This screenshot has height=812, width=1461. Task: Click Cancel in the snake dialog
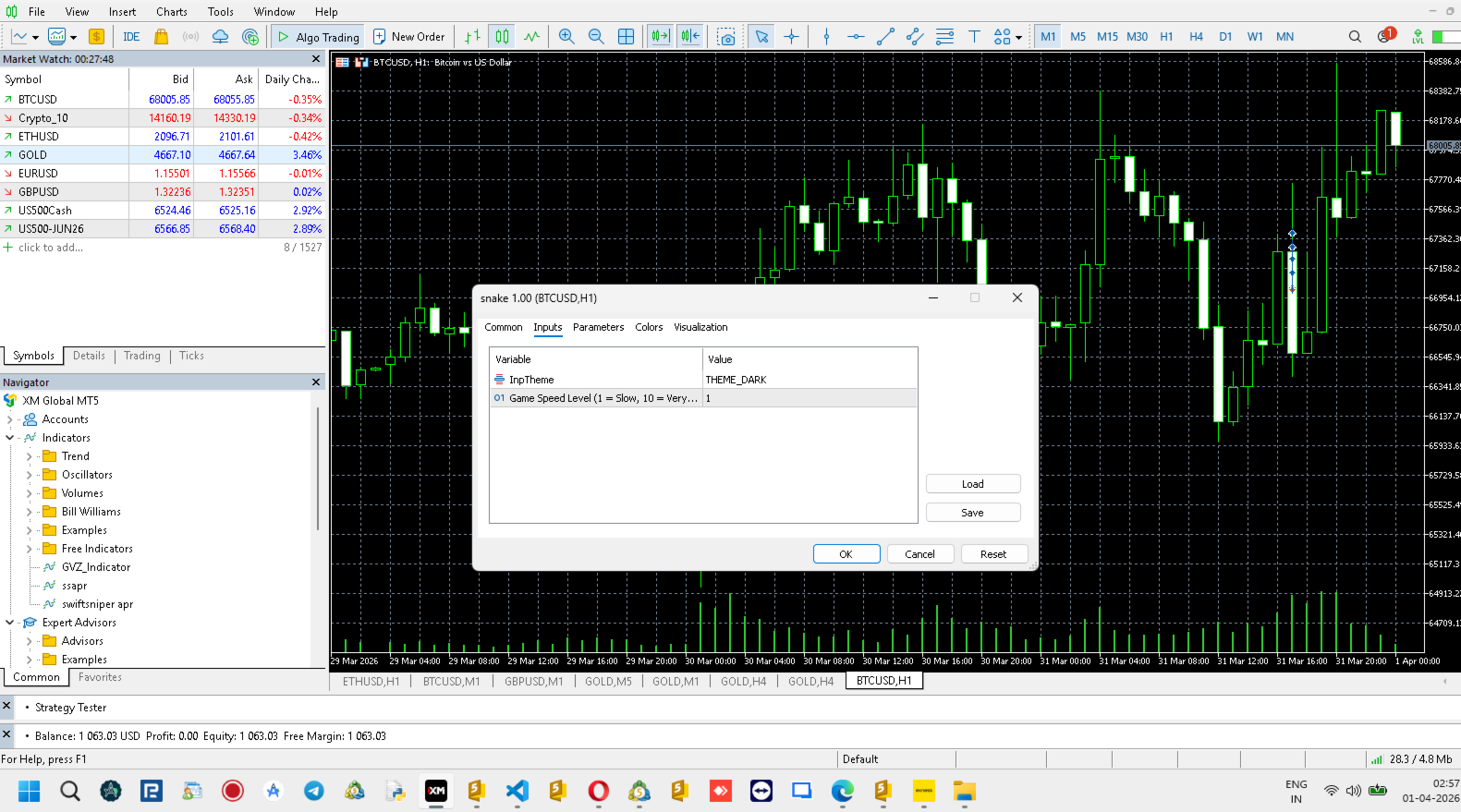[x=919, y=554]
